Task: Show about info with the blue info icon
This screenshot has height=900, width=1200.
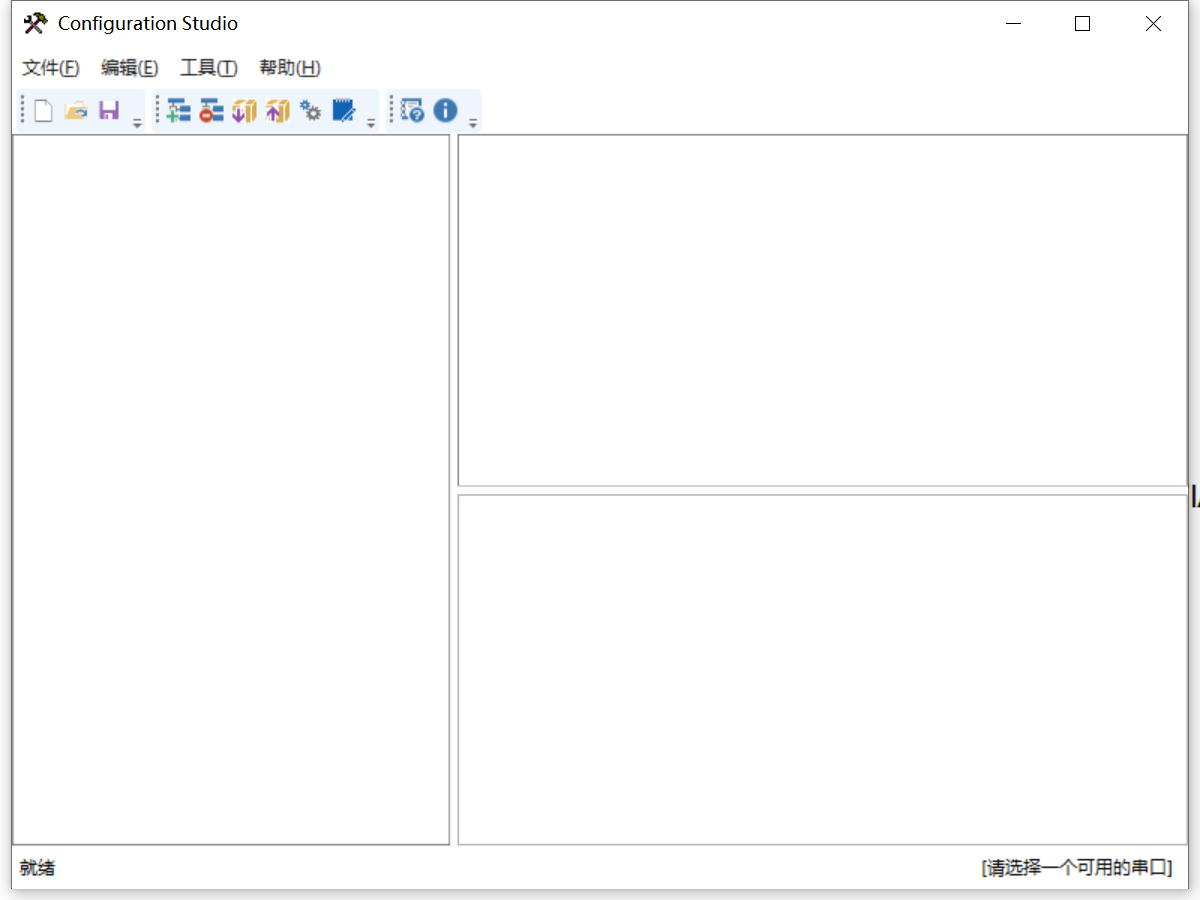Action: click(x=445, y=111)
